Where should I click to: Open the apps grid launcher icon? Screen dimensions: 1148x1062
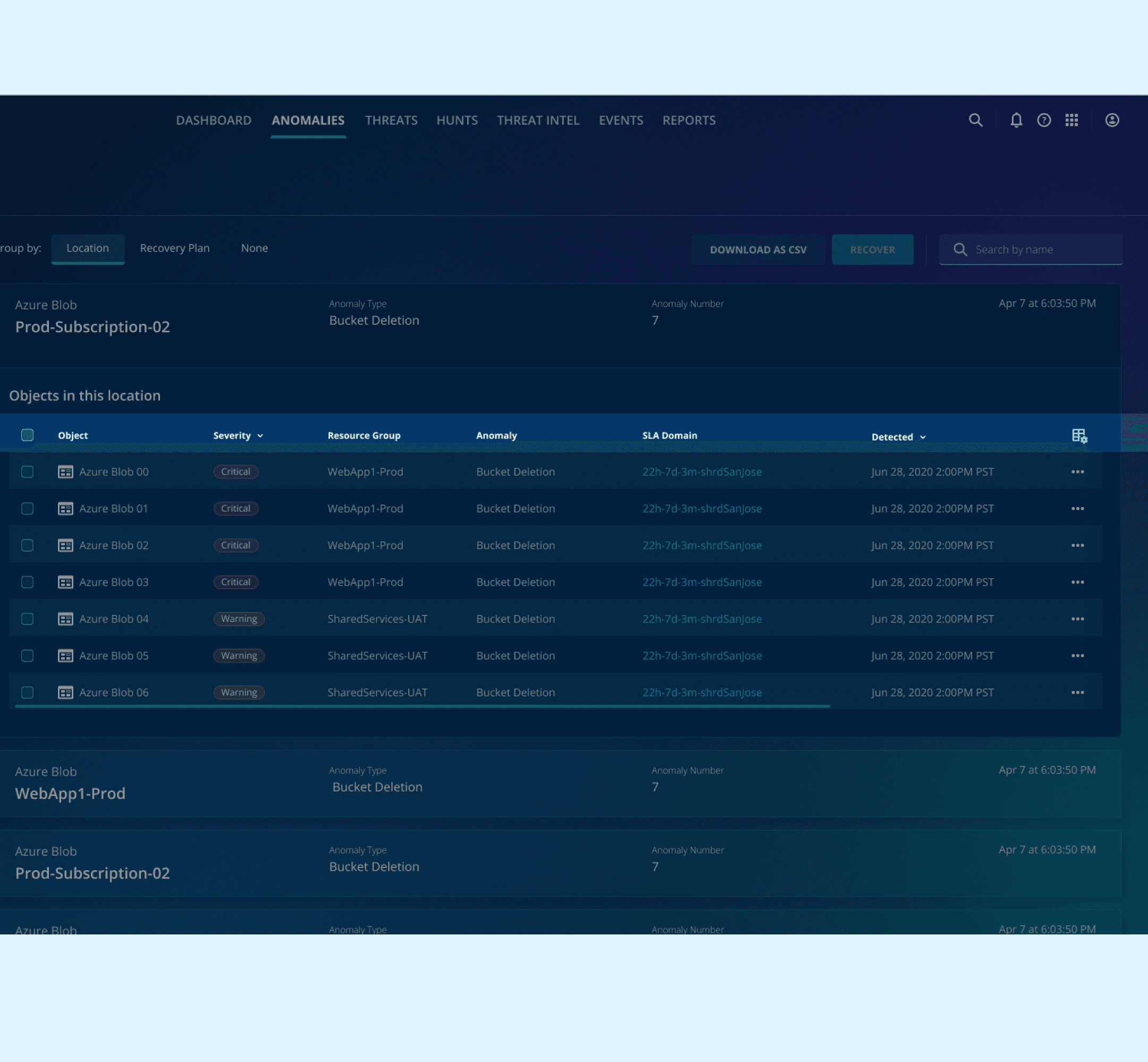coord(1071,120)
